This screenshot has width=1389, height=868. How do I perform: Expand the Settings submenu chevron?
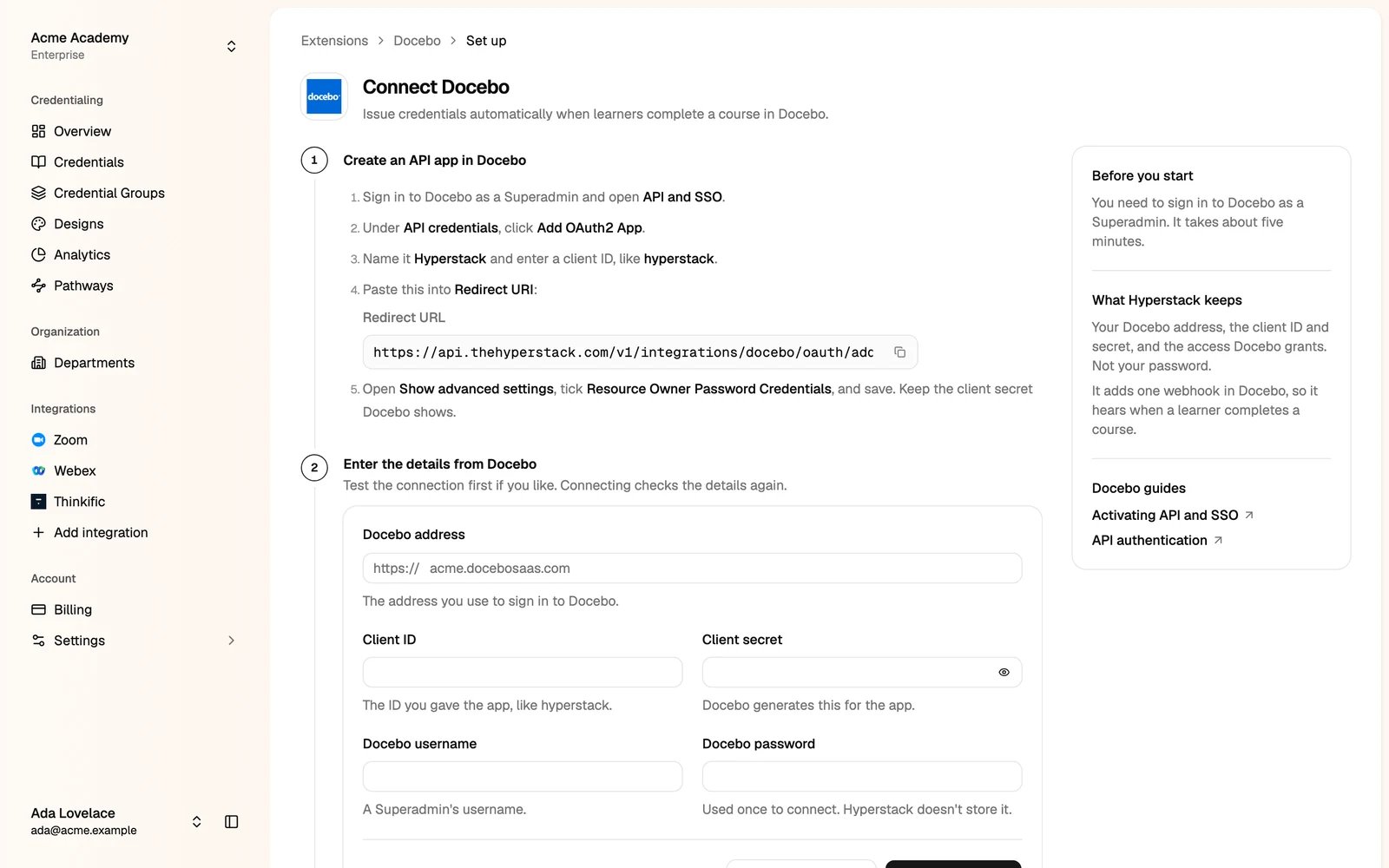(x=231, y=641)
